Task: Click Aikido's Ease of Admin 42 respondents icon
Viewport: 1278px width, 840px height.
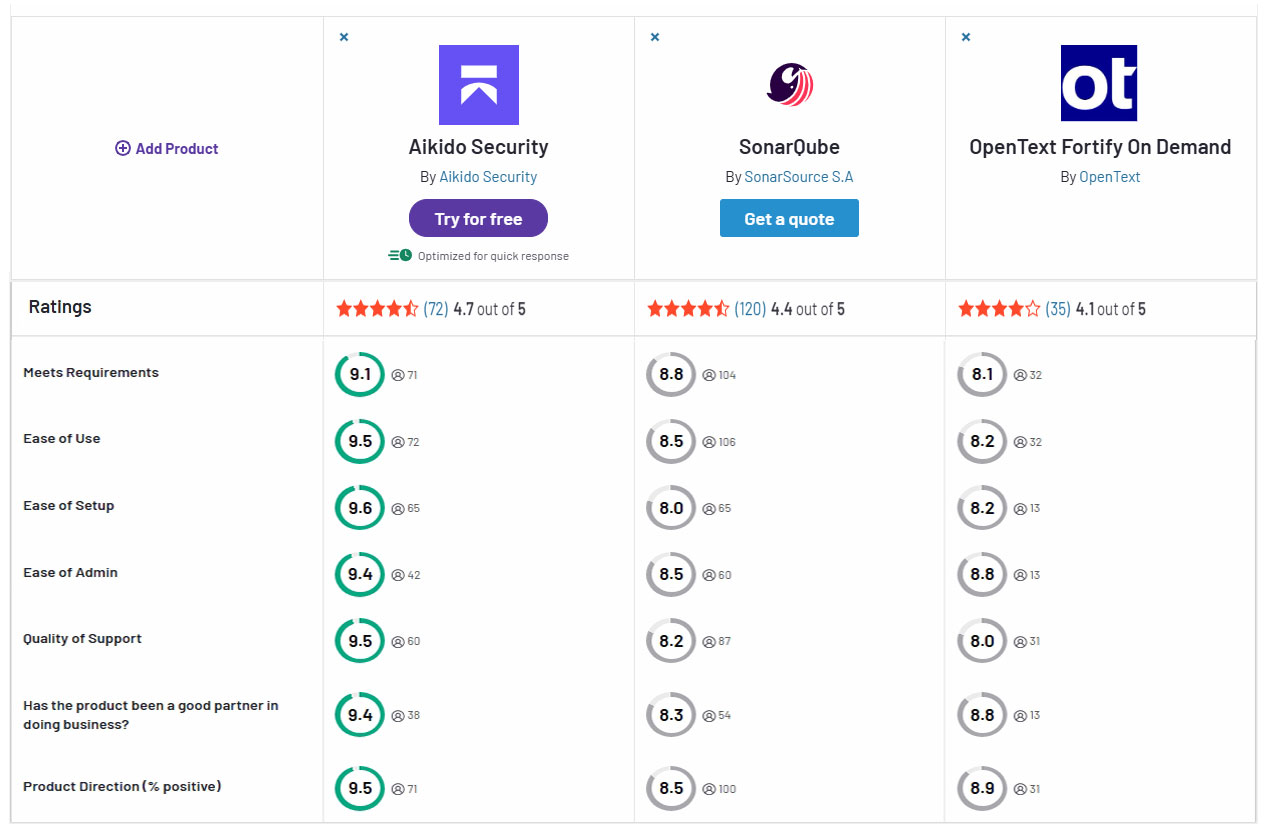Action: tap(397, 575)
